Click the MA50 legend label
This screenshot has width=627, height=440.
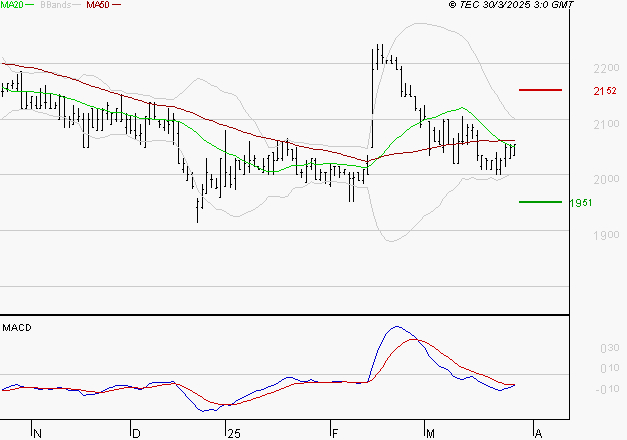(x=98, y=5)
